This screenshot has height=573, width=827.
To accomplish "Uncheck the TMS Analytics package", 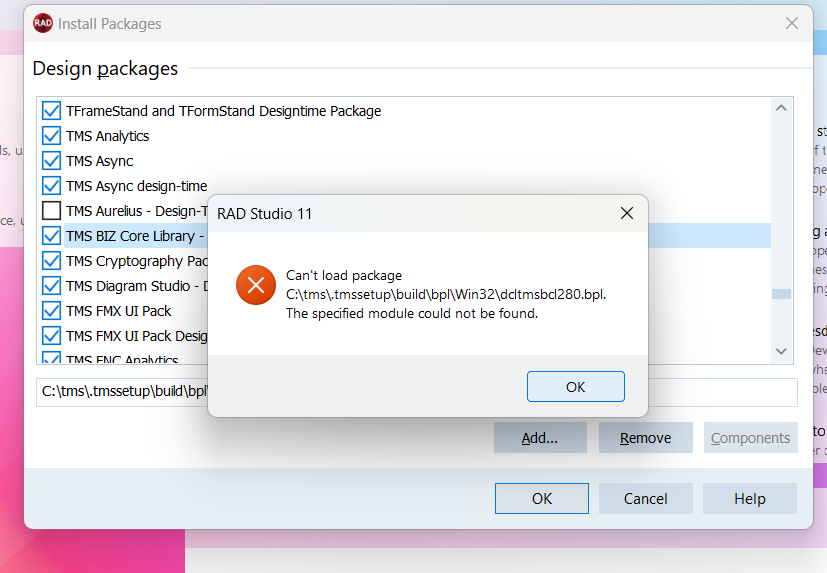I will [51, 136].
